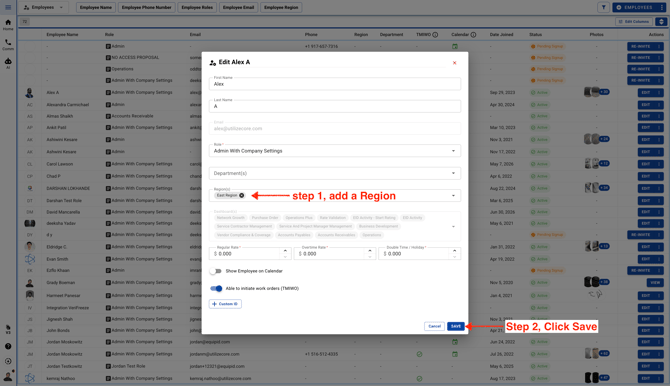Image resolution: width=670 pixels, height=386 pixels.
Task: Open the AI robot sidebar icon
Action: pyautogui.click(x=8, y=63)
